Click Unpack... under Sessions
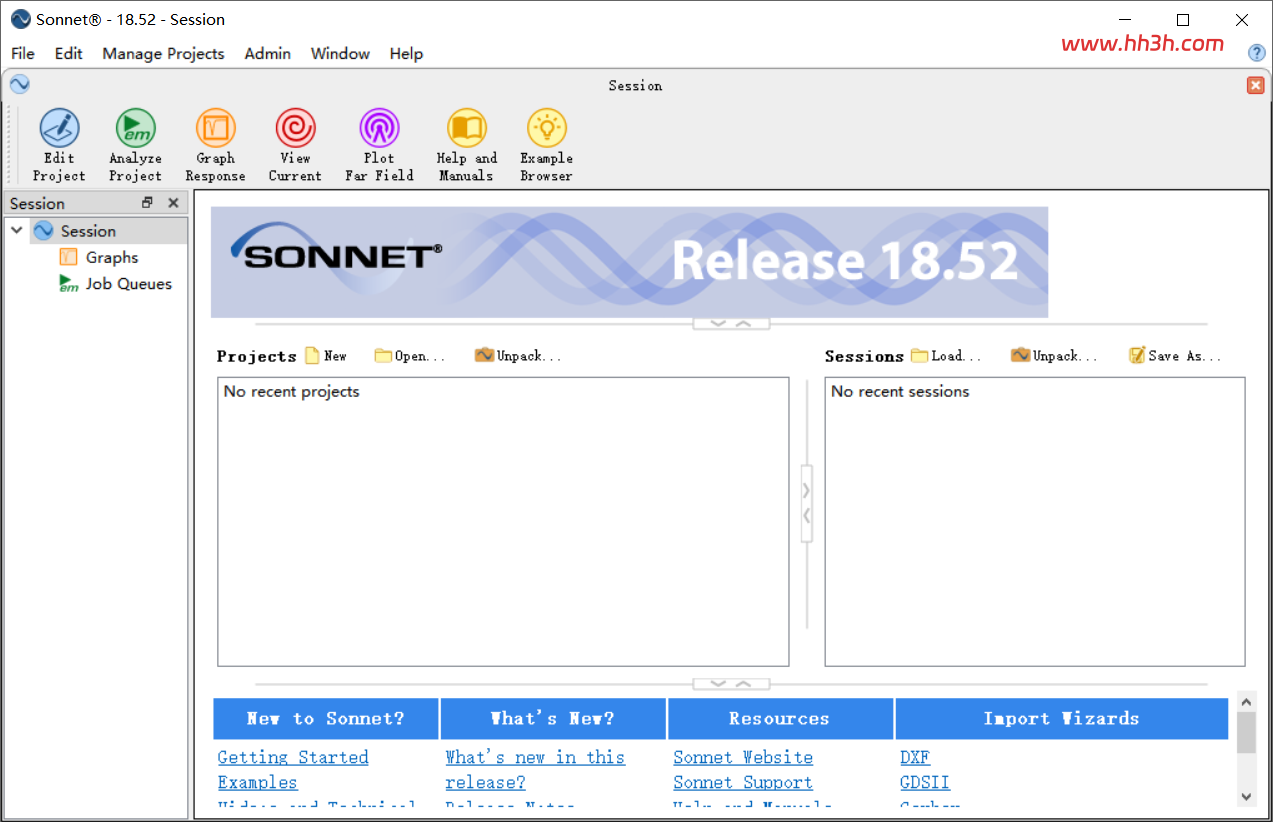 [x=1054, y=356]
